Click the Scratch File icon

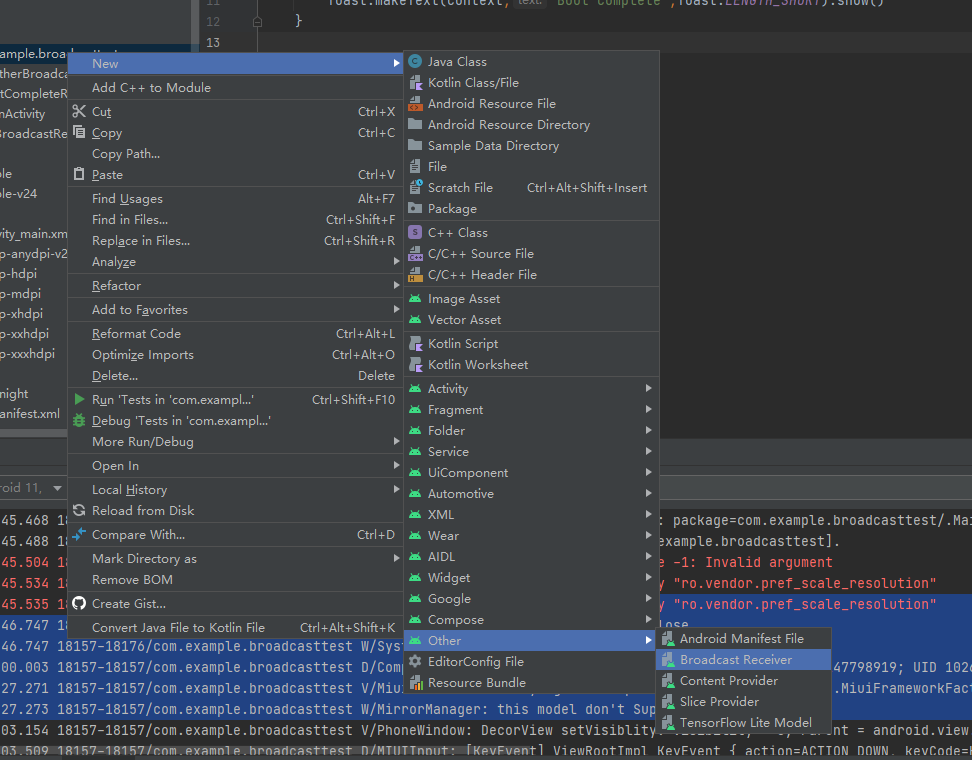415,187
